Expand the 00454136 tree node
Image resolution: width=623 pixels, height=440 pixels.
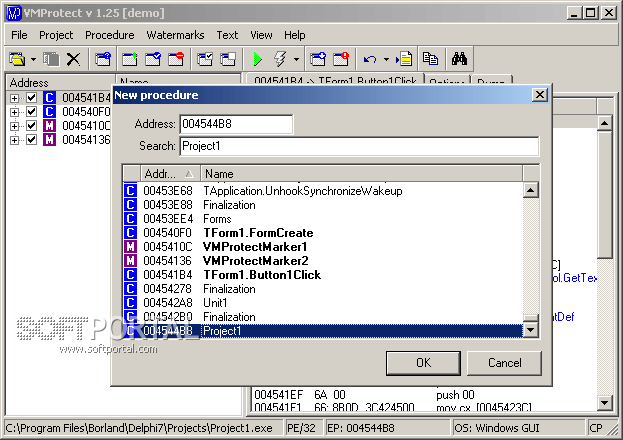(x=14, y=140)
